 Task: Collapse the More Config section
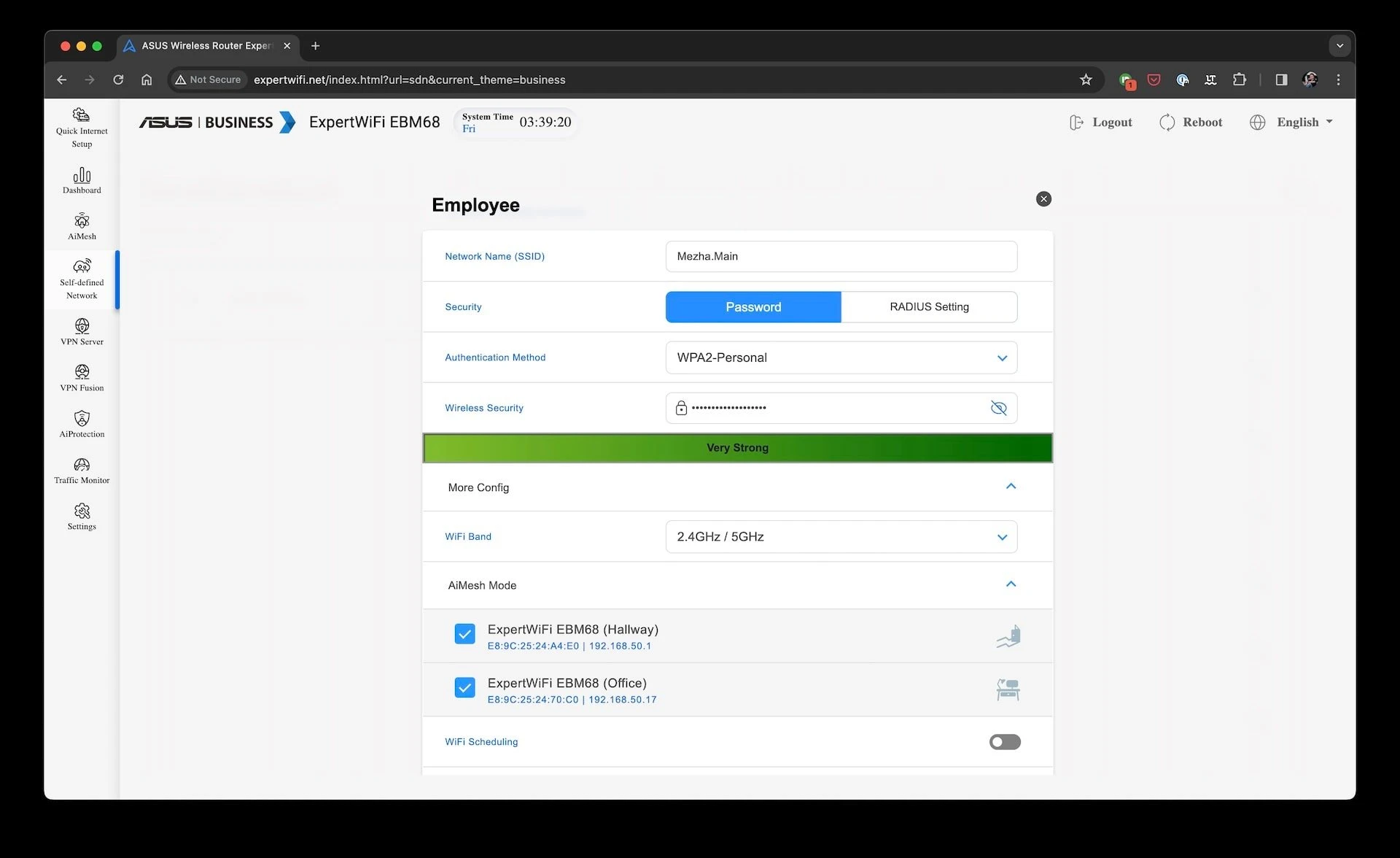(x=1011, y=487)
